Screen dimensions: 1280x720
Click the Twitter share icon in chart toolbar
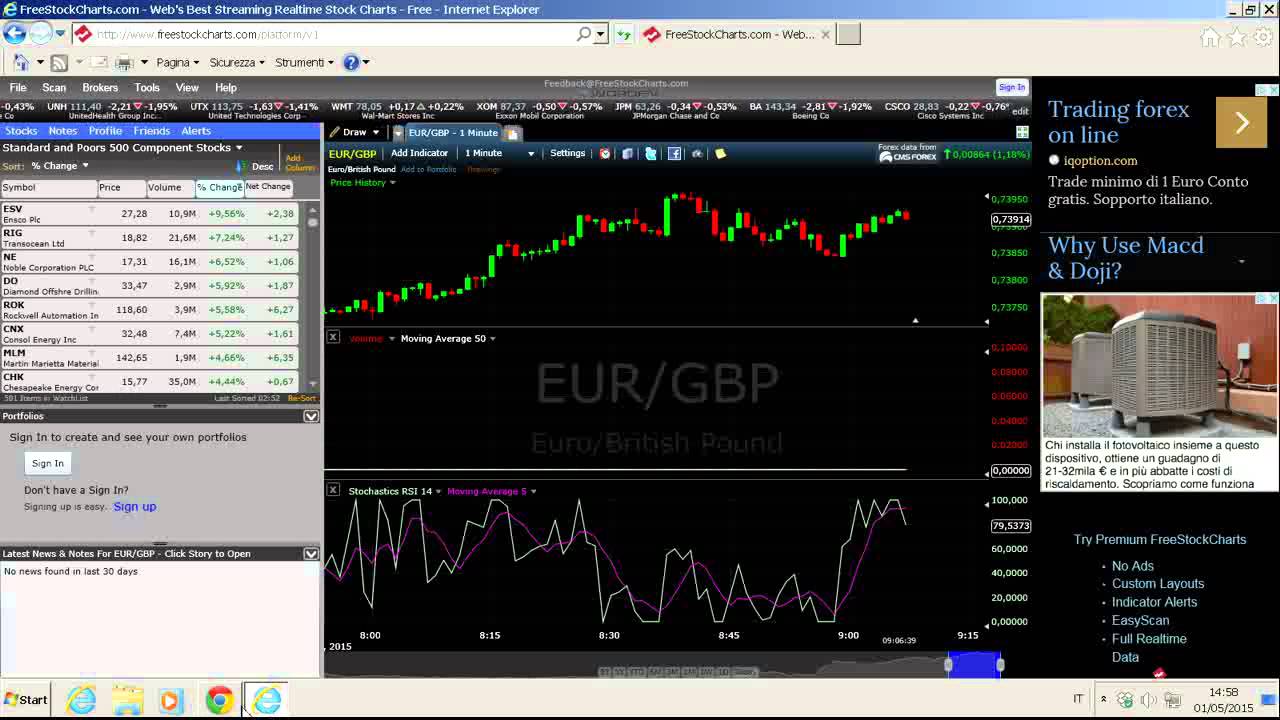click(651, 153)
